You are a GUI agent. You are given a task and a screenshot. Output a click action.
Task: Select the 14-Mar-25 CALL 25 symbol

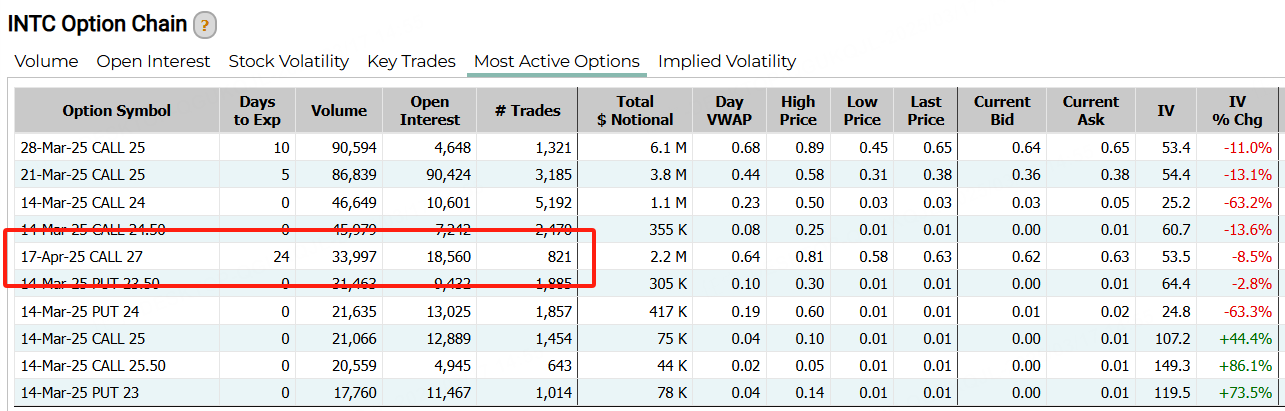point(83,338)
